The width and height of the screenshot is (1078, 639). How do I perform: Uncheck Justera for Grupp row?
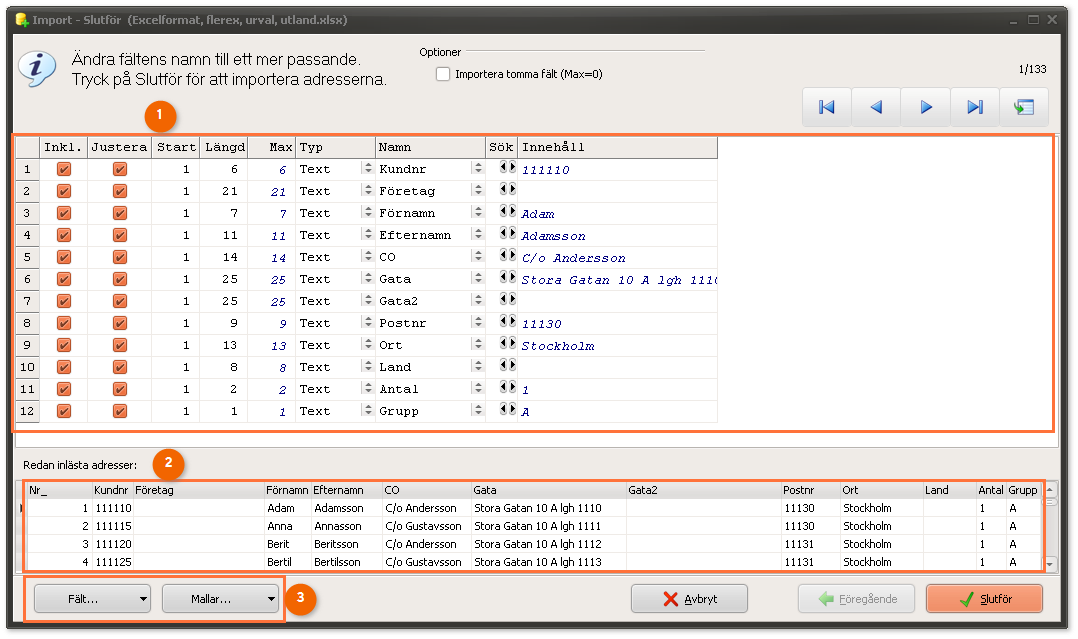click(120, 411)
